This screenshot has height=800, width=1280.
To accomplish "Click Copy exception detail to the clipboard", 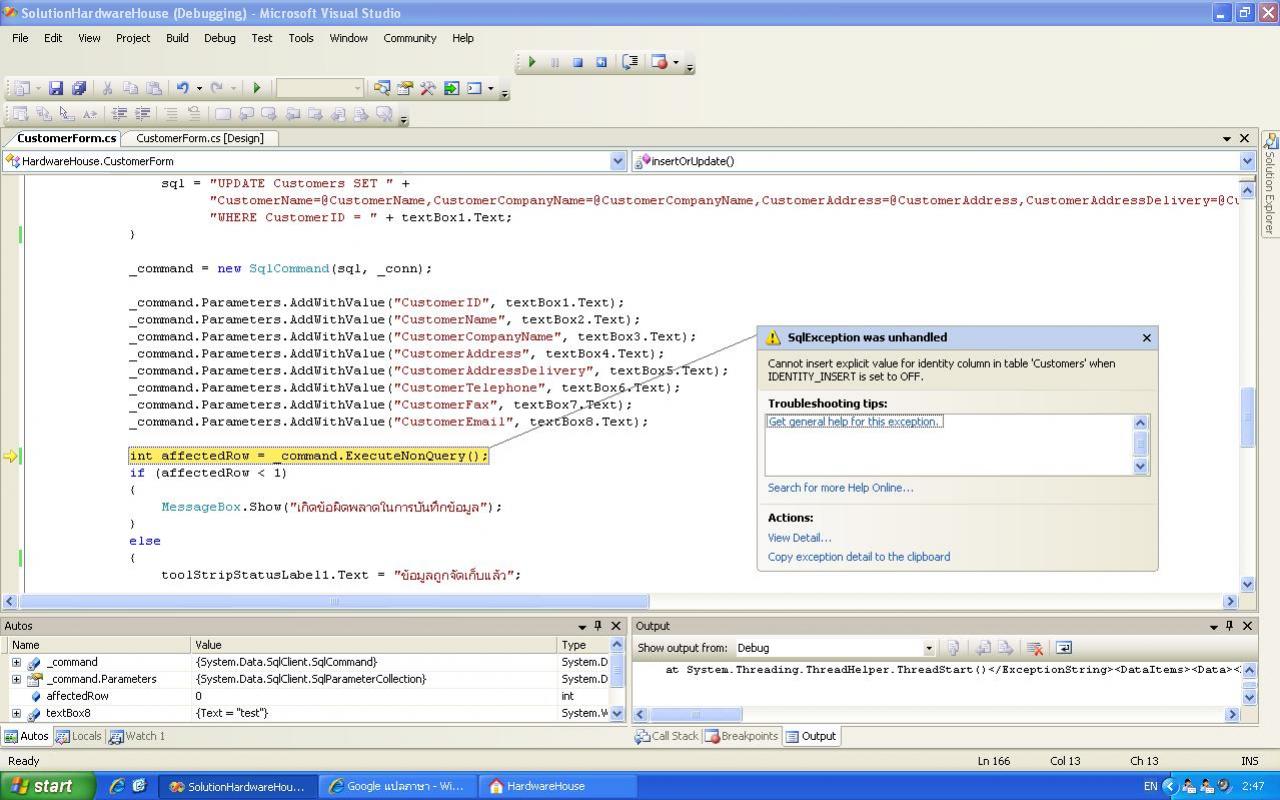I will (859, 557).
